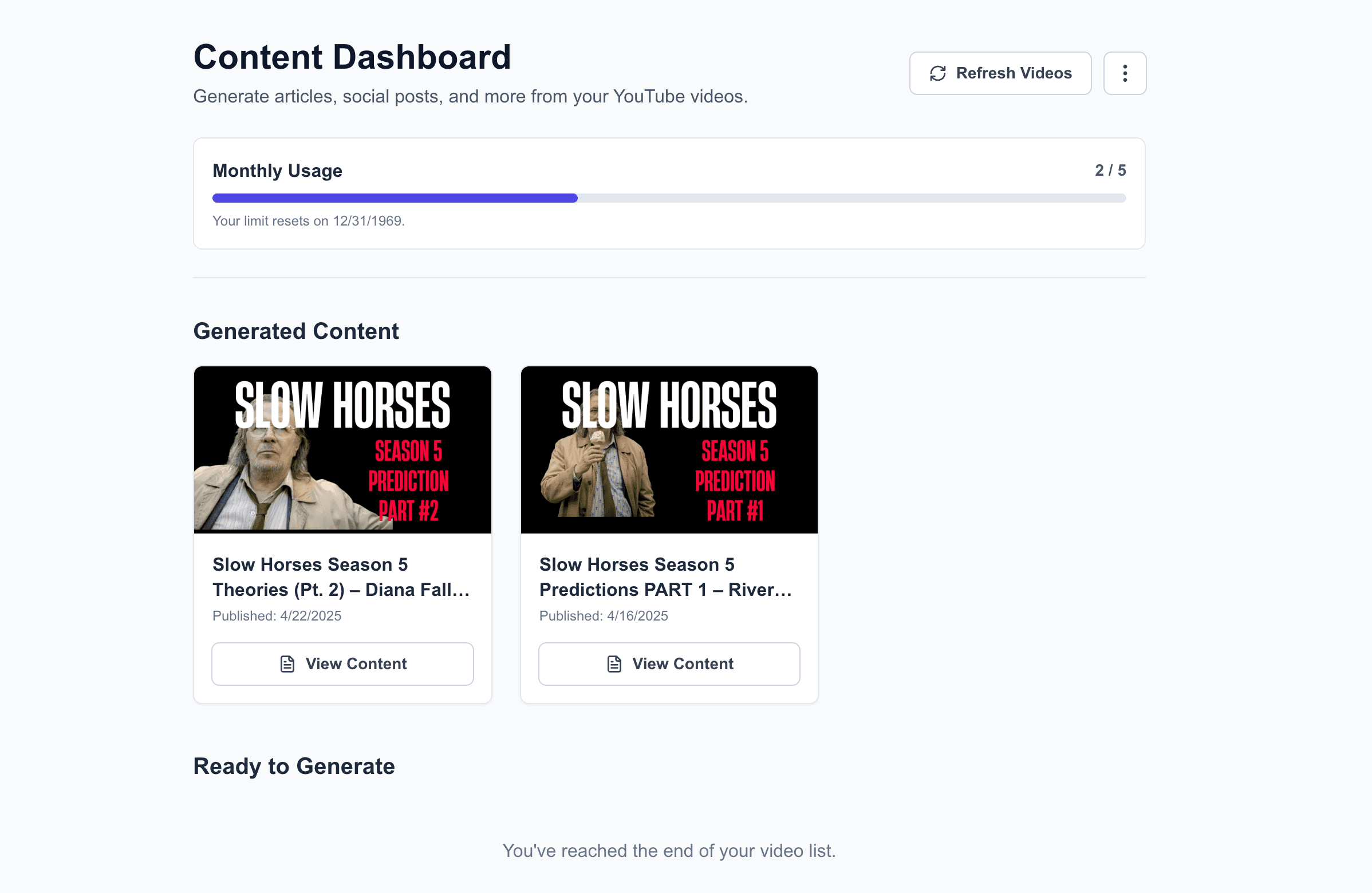Click the limit resets date text

[309, 221]
